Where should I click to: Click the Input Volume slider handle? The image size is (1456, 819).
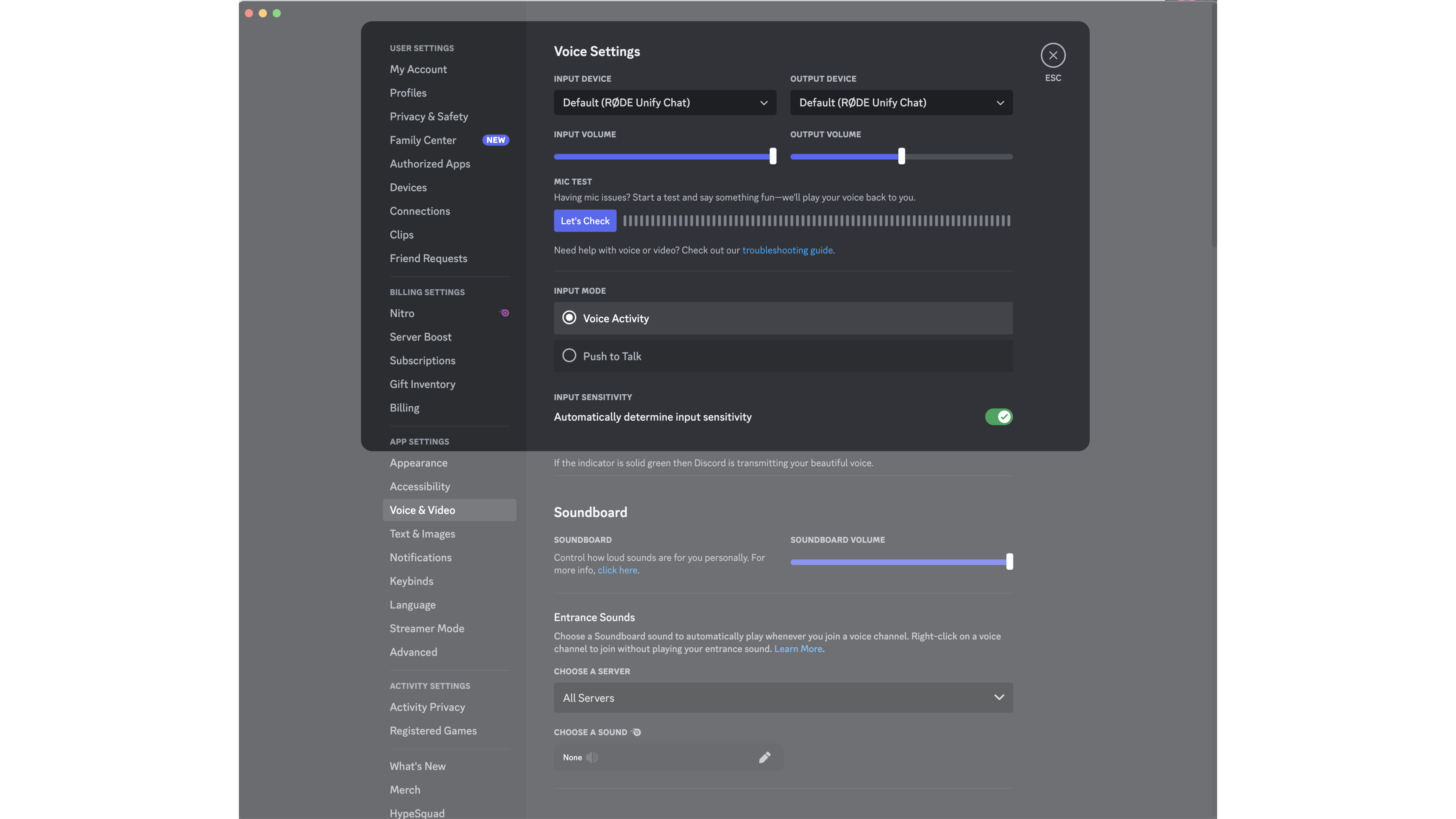click(x=773, y=156)
